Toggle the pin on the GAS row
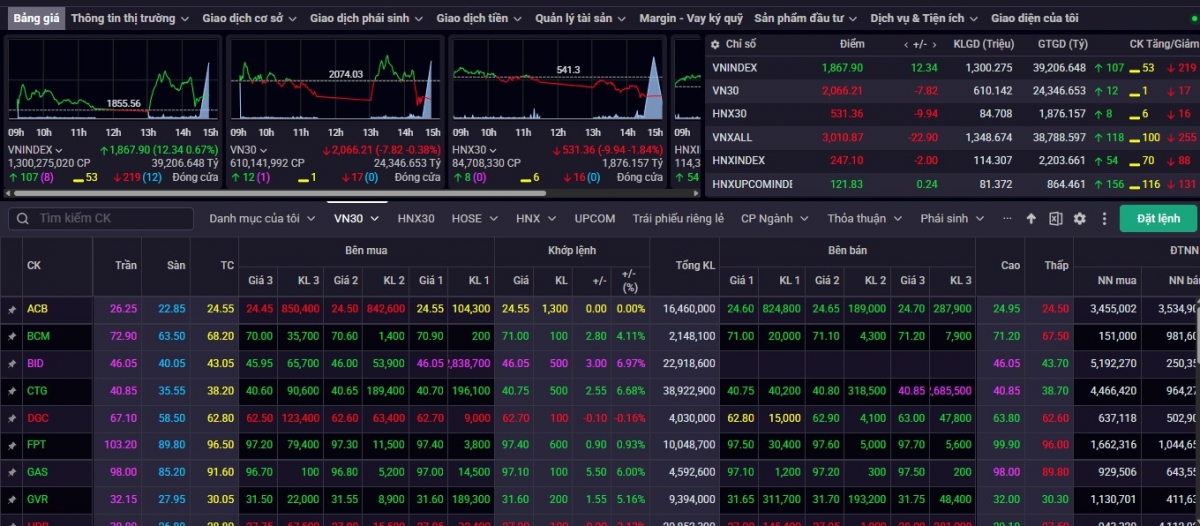The height and width of the screenshot is (526, 1200). pos(12,472)
